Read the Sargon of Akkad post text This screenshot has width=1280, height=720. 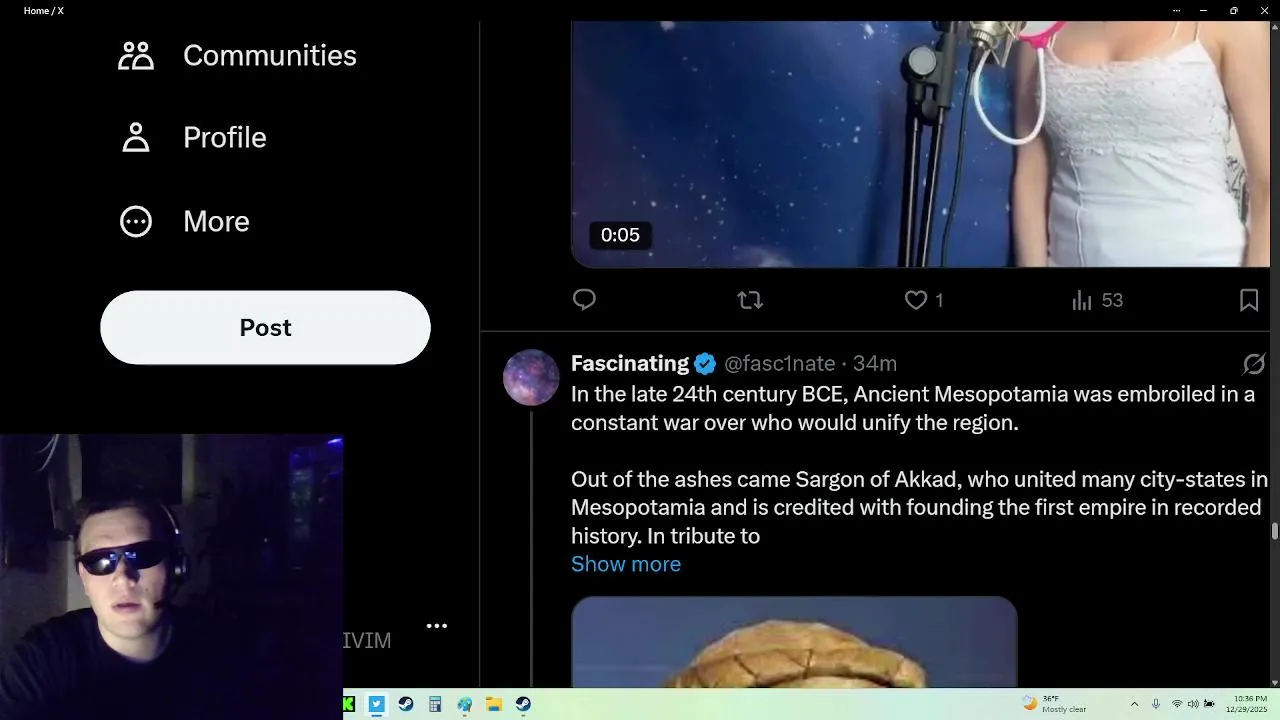coord(919,465)
